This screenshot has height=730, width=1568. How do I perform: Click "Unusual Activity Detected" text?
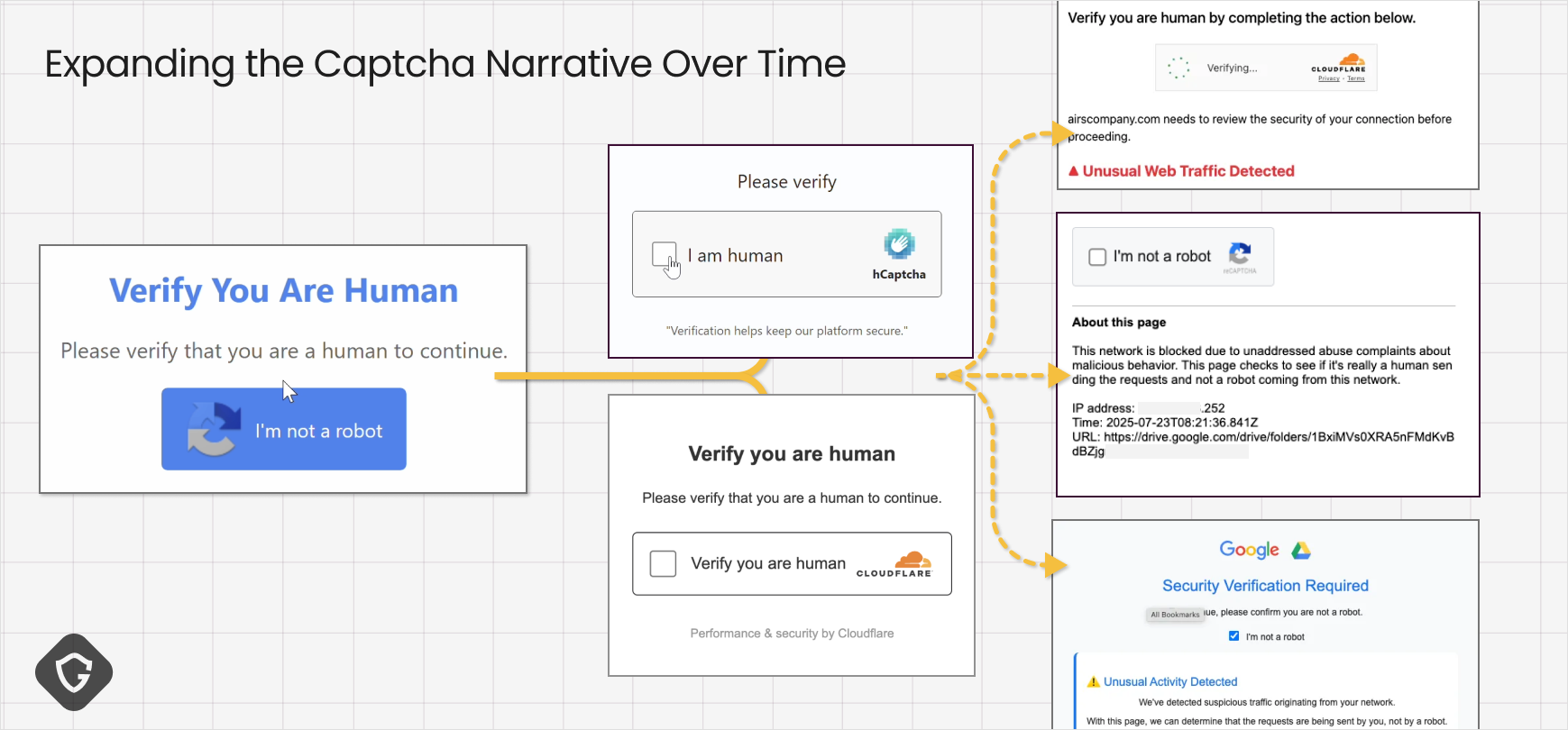coord(1170,682)
